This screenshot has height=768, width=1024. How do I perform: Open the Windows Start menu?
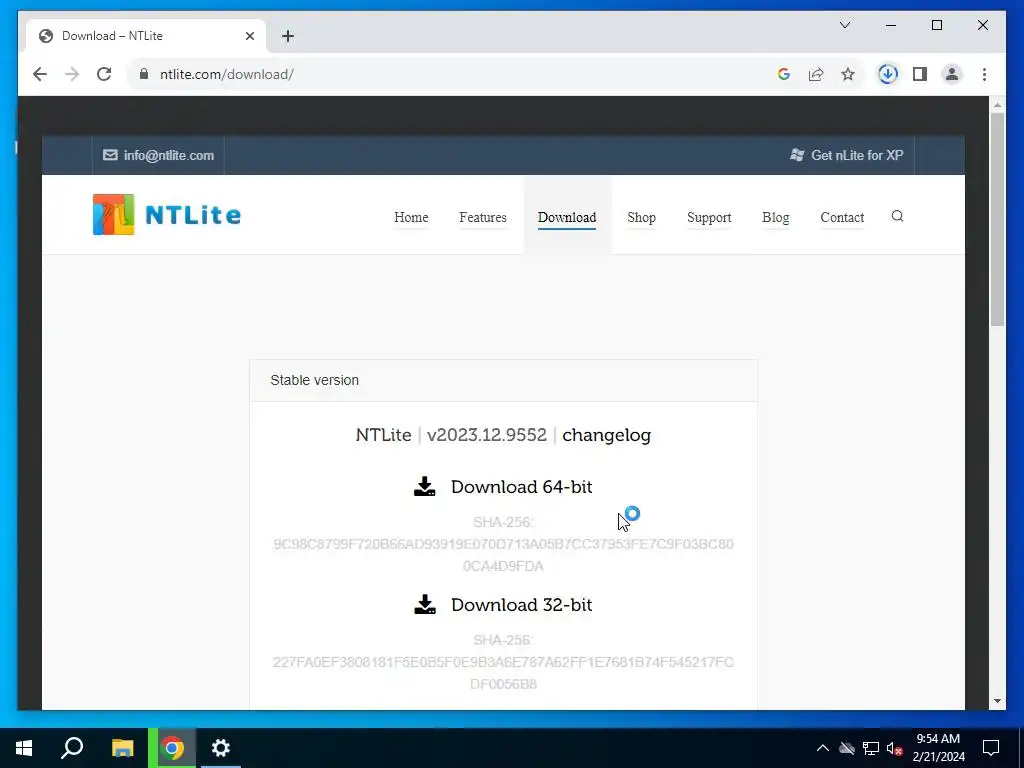(x=24, y=748)
